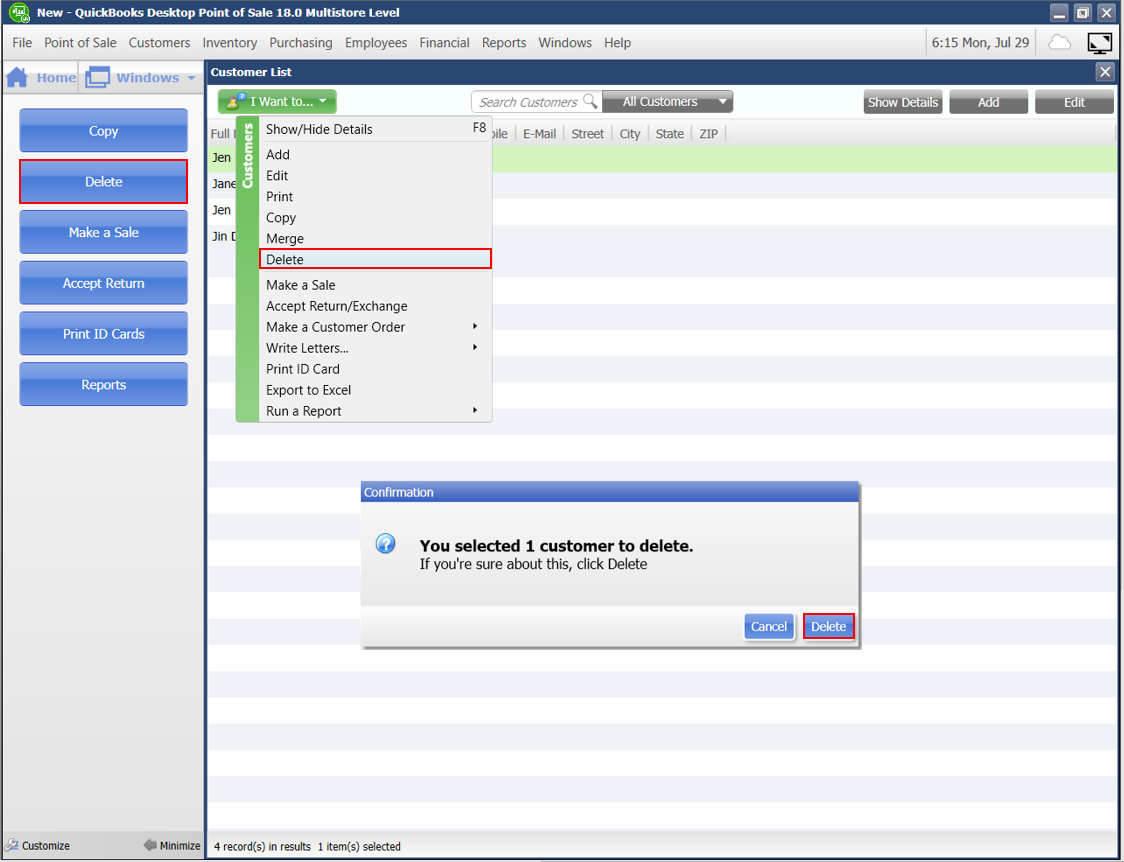Choose Edit in the I Want to menu
Image resolution: width=1124 pixels, height=862 pixels.
[375, 176]
